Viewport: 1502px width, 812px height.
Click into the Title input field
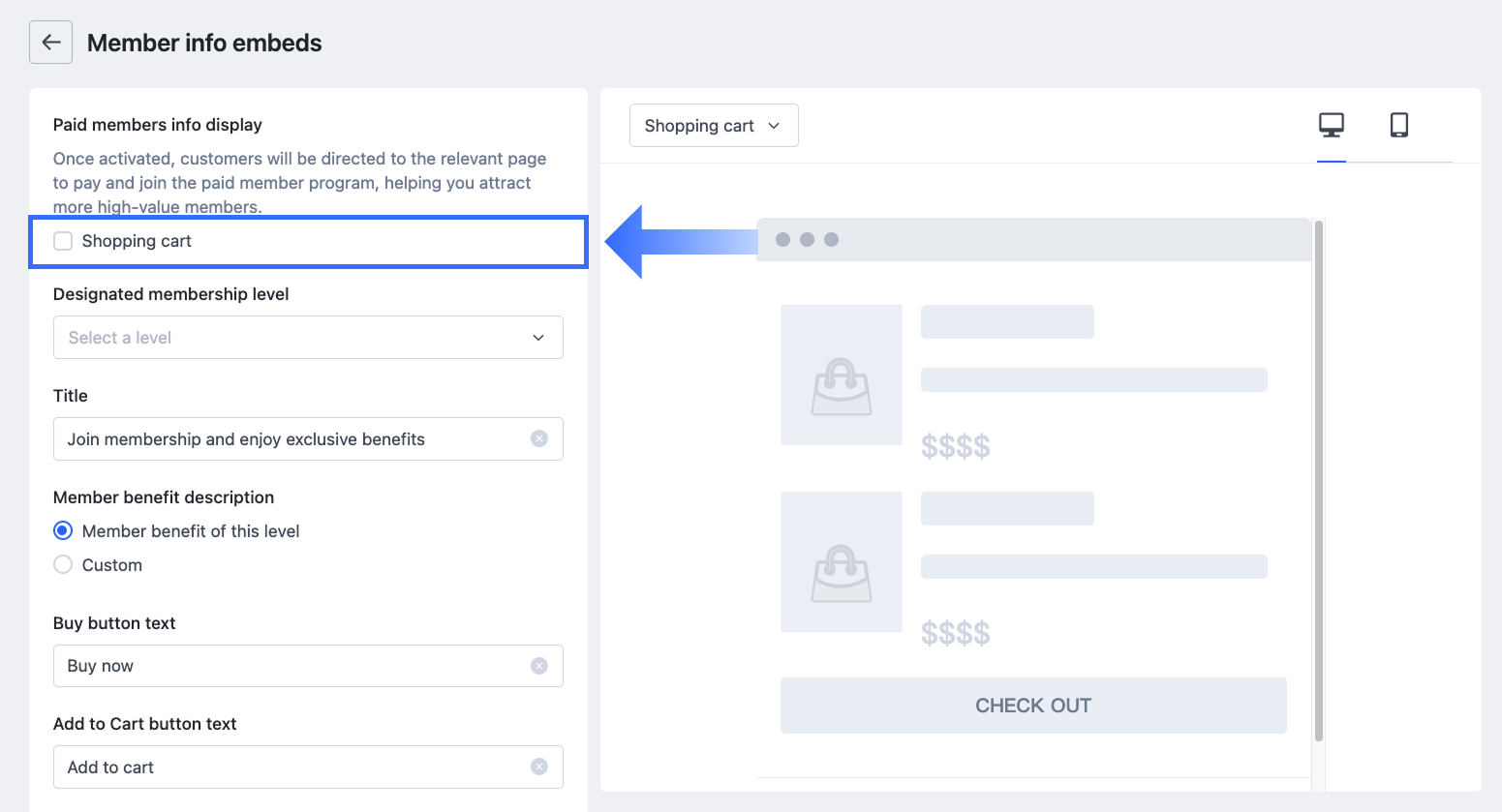point(291,439)
